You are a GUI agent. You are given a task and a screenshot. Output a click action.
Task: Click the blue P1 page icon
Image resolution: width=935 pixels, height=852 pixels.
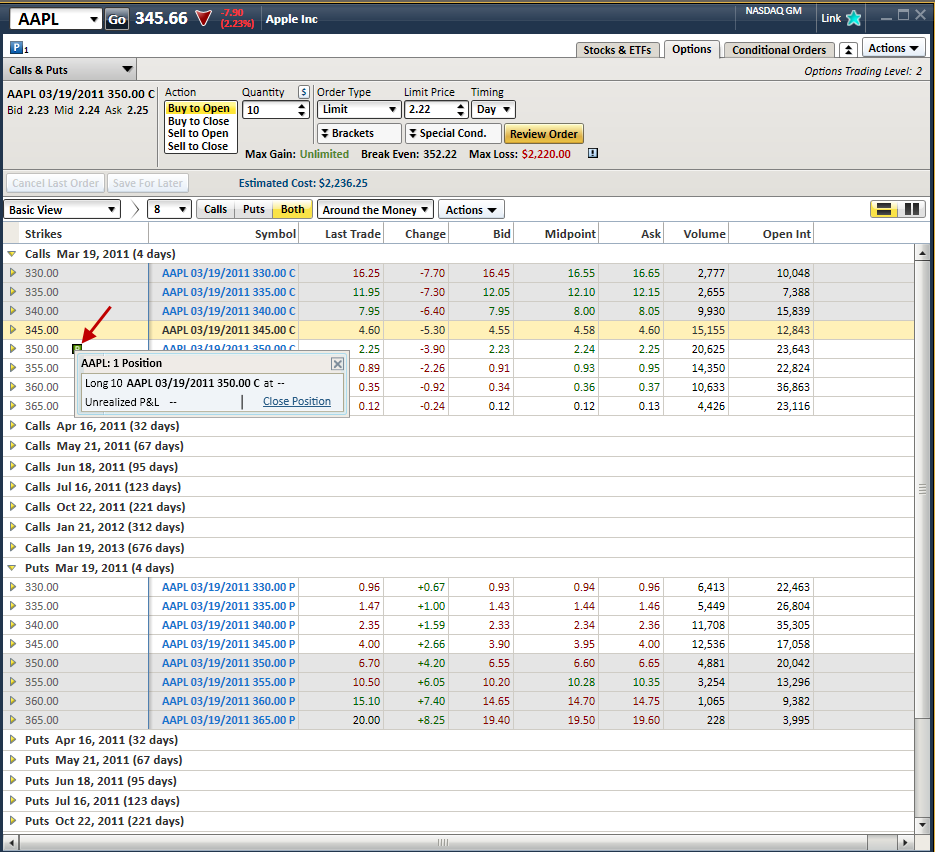coord(16,48)
